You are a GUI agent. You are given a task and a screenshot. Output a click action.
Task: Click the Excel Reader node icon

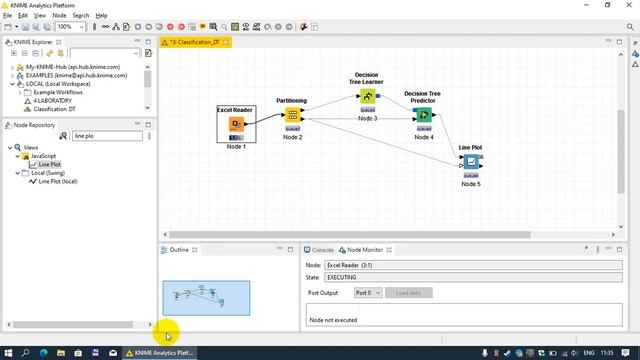236,124
